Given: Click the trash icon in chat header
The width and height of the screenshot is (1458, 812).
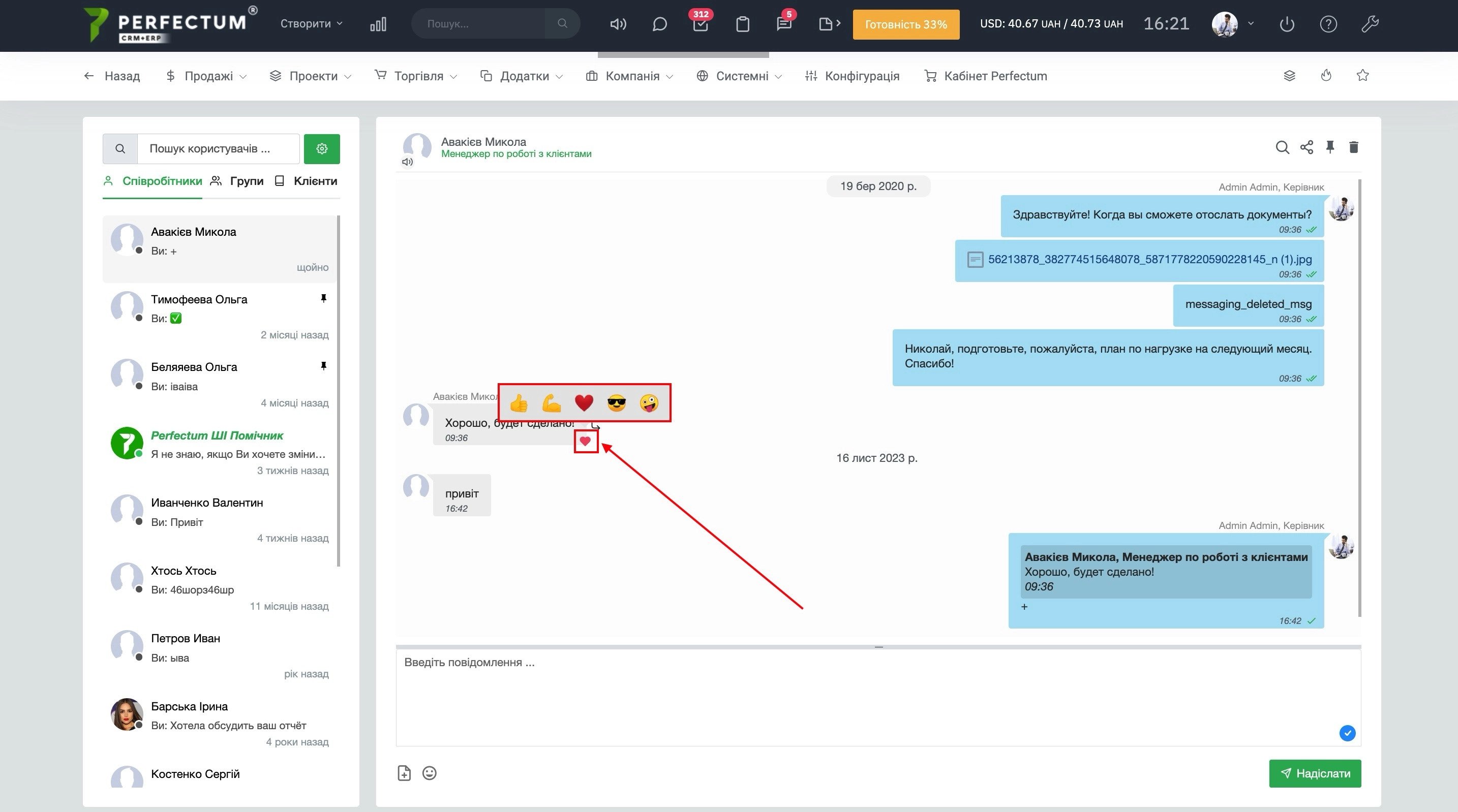Looking at the screenshot, I should [1353, 148].
